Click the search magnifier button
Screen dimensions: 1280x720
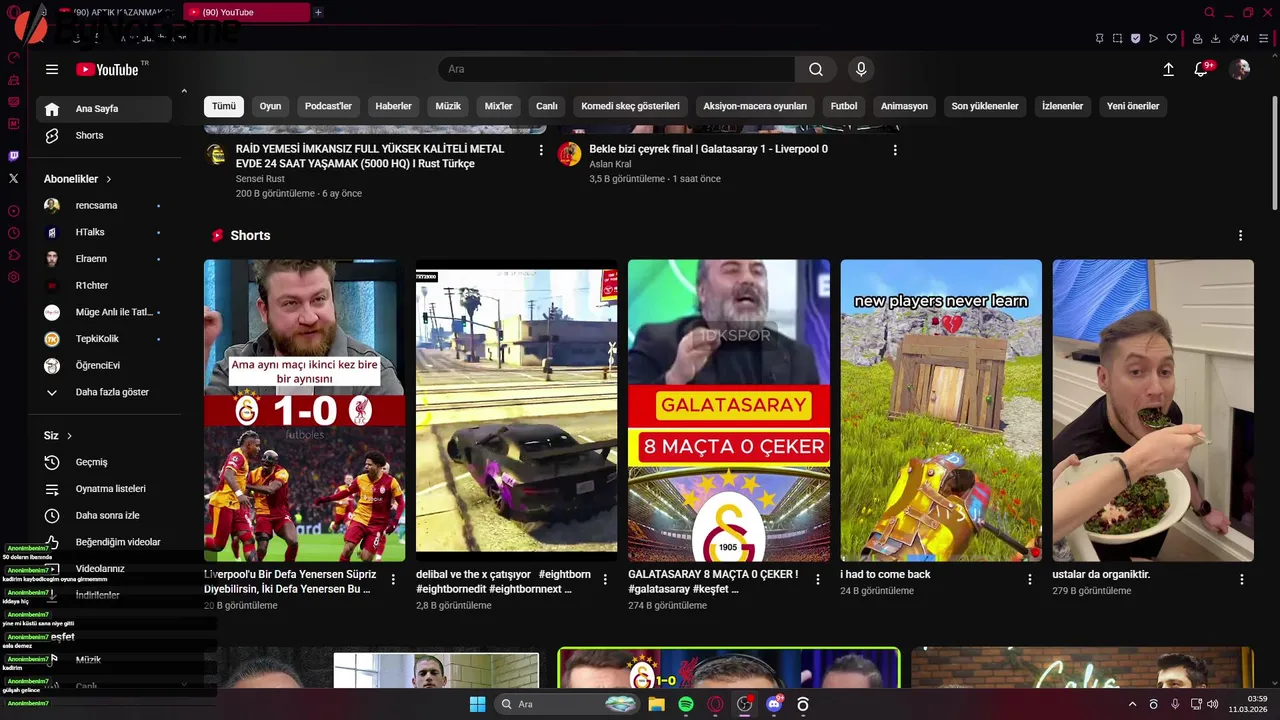click(816, 69)
